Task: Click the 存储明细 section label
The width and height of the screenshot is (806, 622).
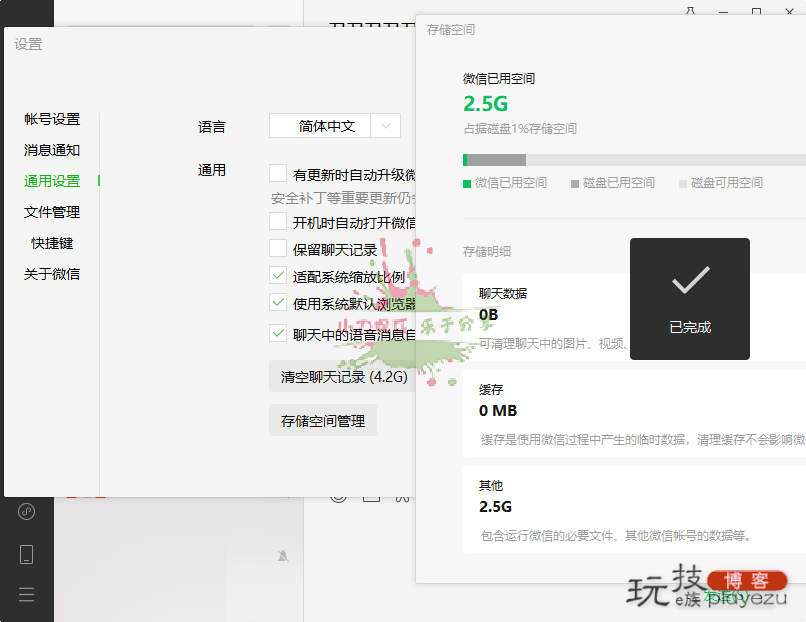Action: 487,251
